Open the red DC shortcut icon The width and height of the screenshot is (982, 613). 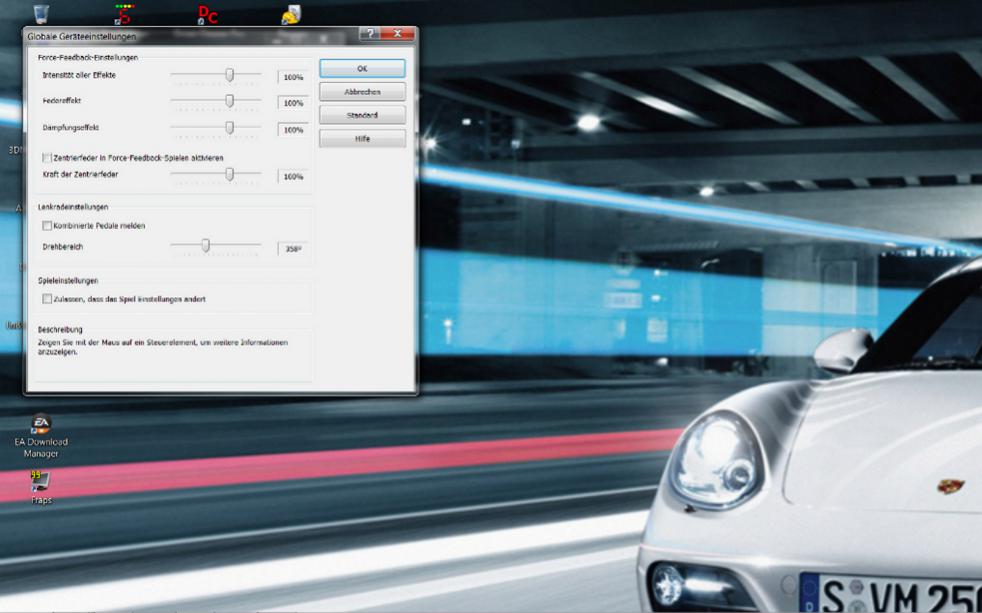coord(208,14)
